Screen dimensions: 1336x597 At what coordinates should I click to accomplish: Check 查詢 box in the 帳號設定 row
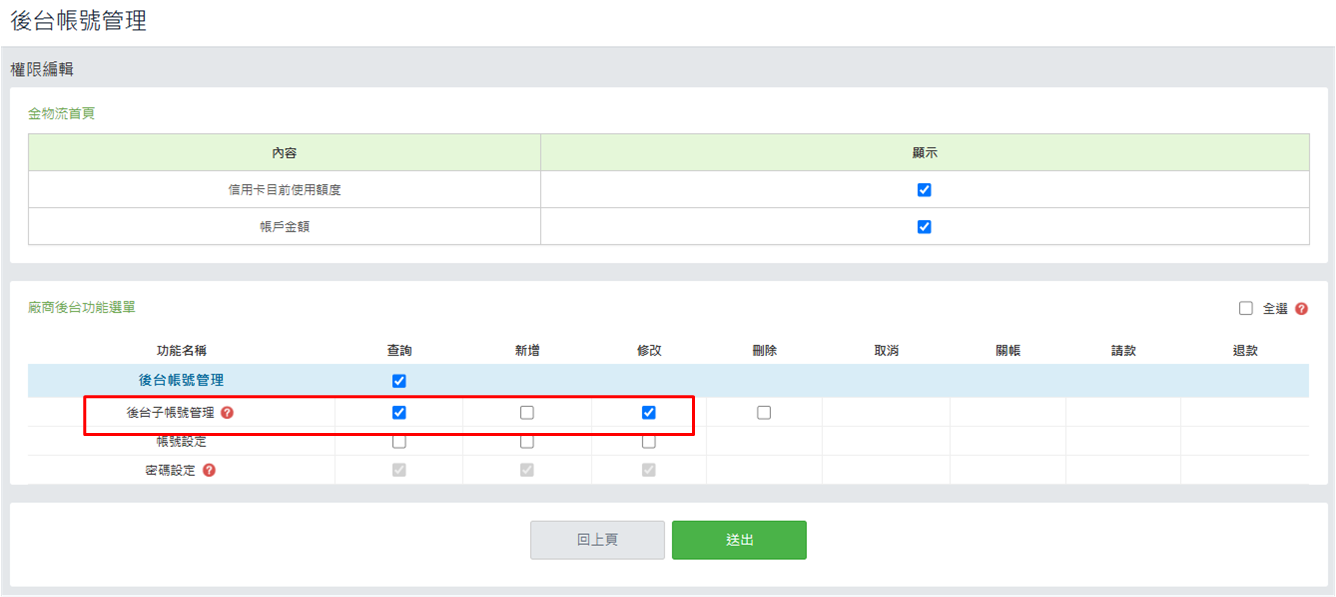click(x=399, y=441)
